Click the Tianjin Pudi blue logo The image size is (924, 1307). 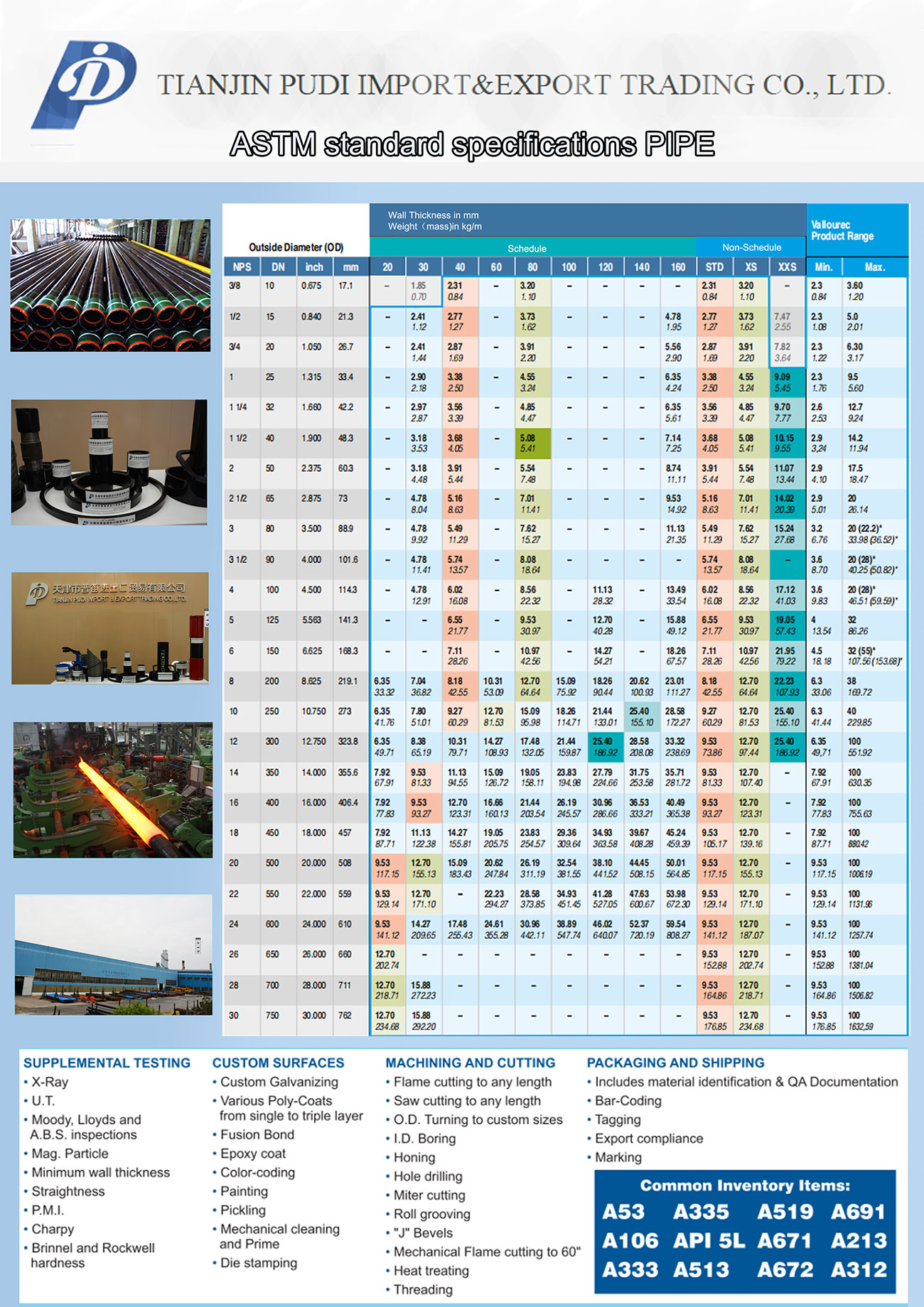[84, 85]
